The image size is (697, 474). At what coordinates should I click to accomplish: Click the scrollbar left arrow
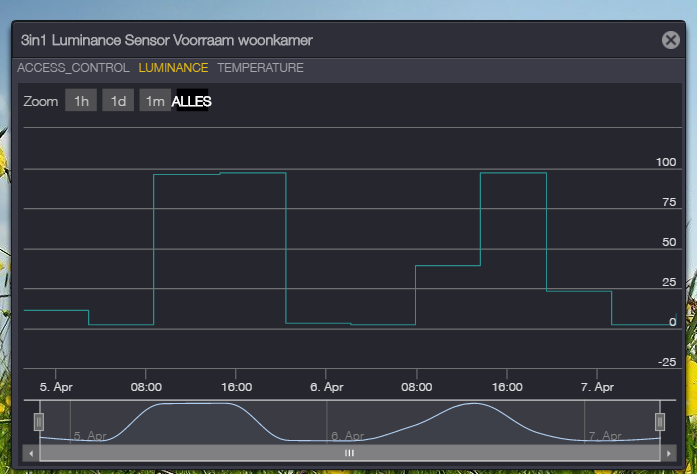[31, 453]
